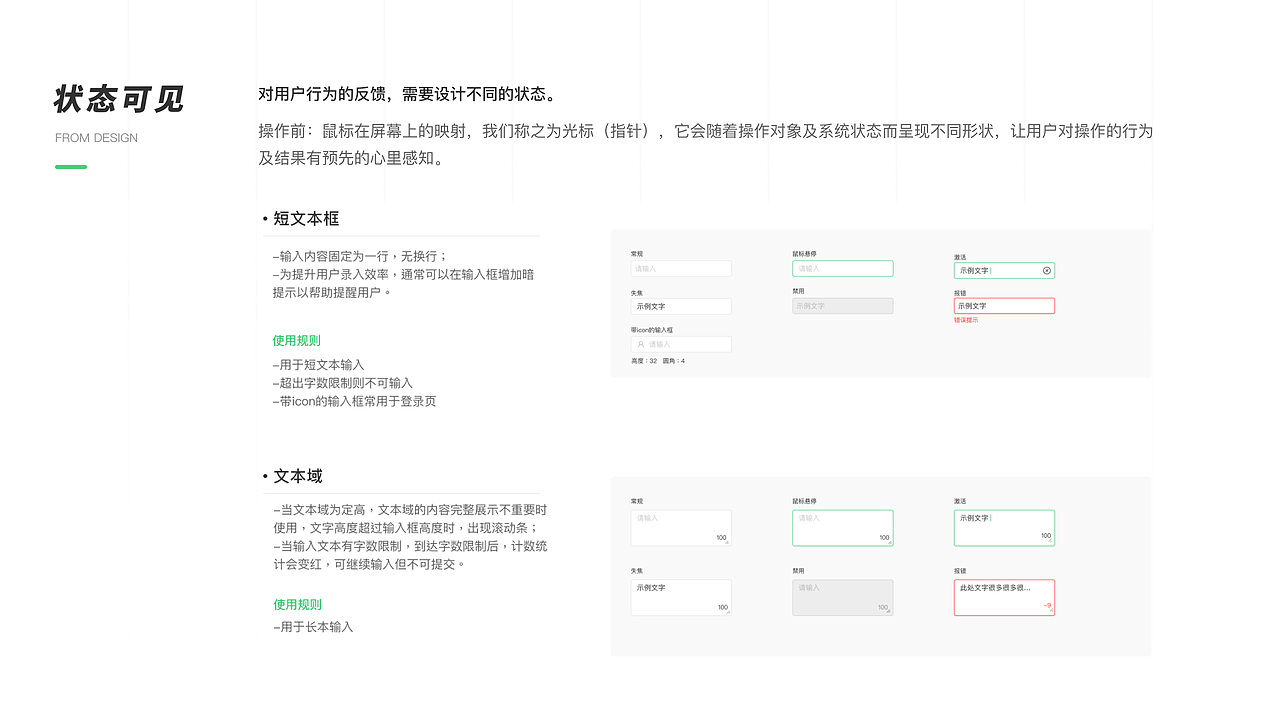Click the clear icon in the 激活 input
Image resolution: width=1280 pixels, height=720 pixels.
pos(1047,270)
